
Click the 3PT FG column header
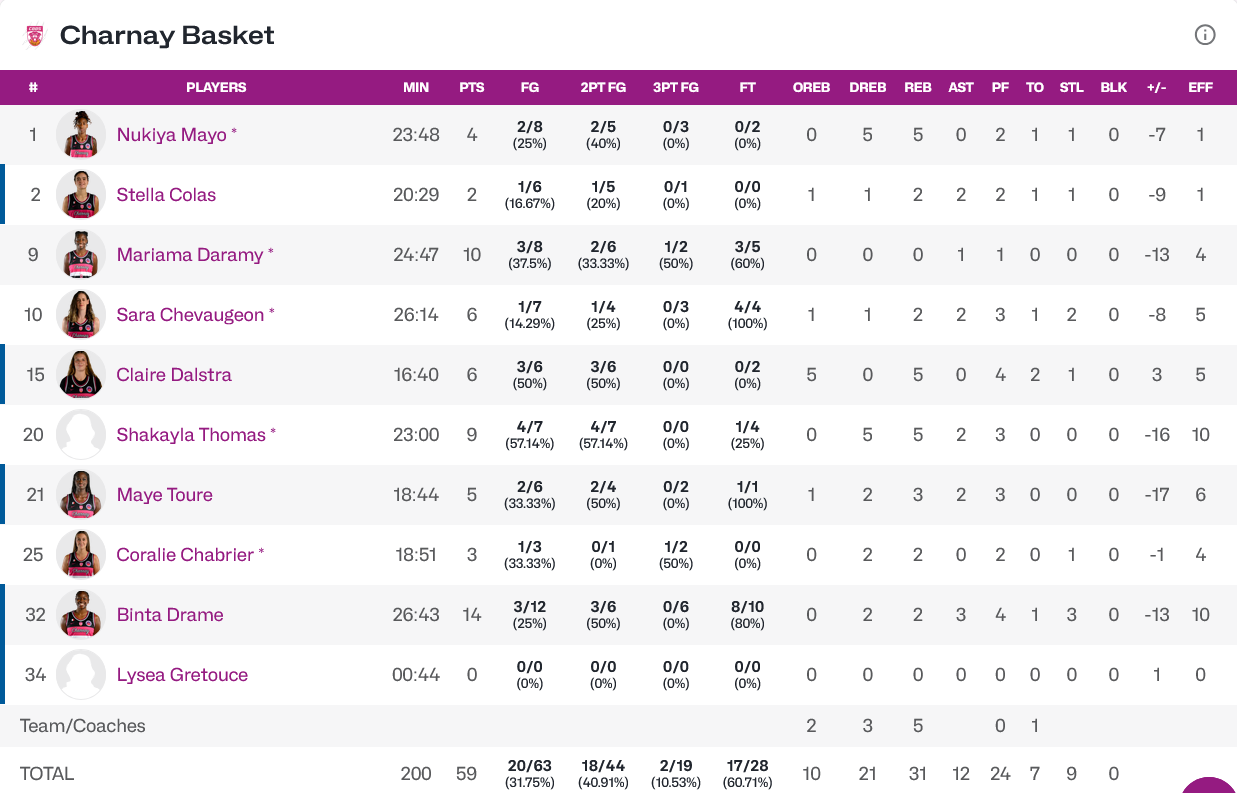[676, 87]
